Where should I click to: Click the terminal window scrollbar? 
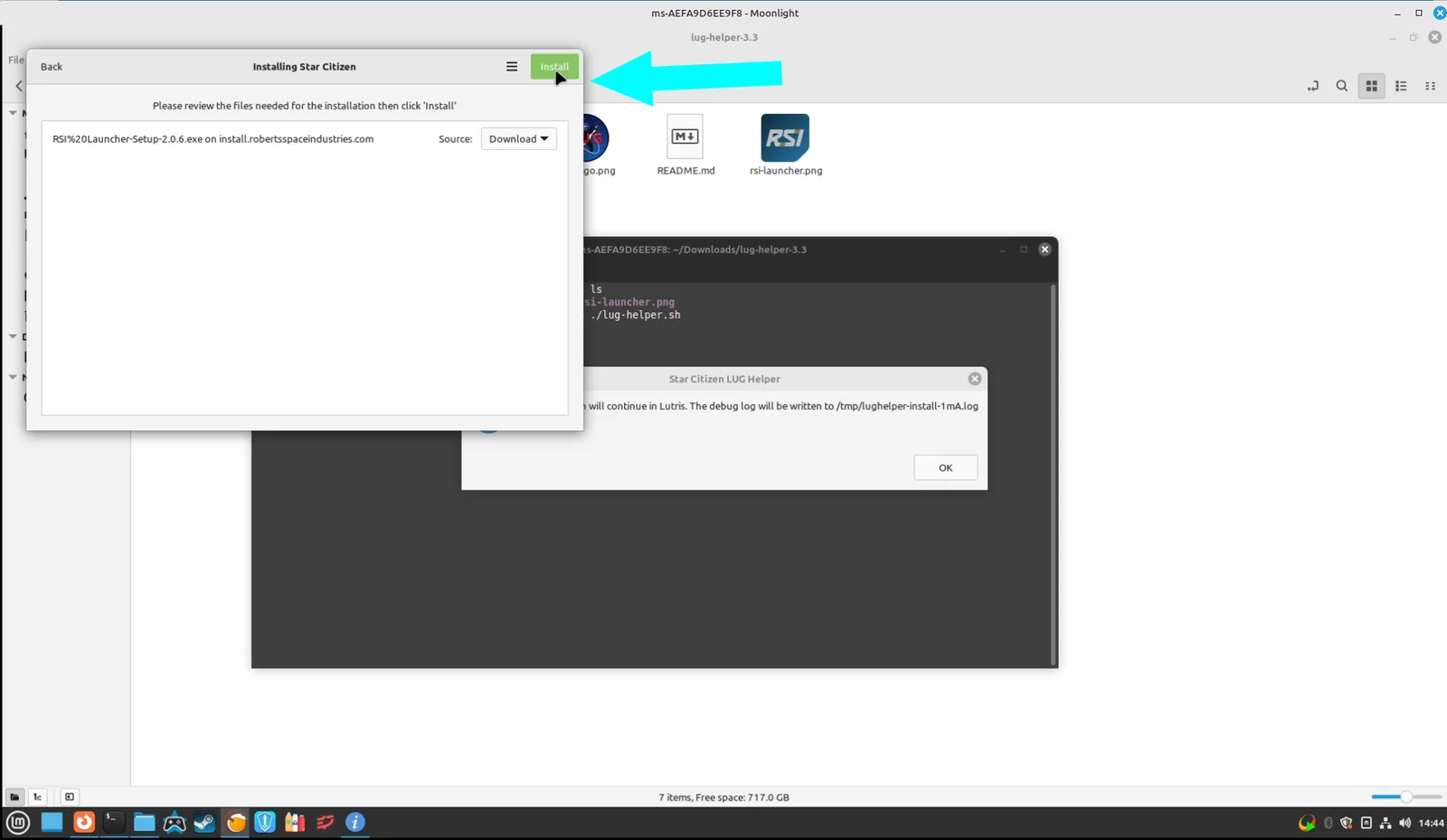pos(1053,475)
